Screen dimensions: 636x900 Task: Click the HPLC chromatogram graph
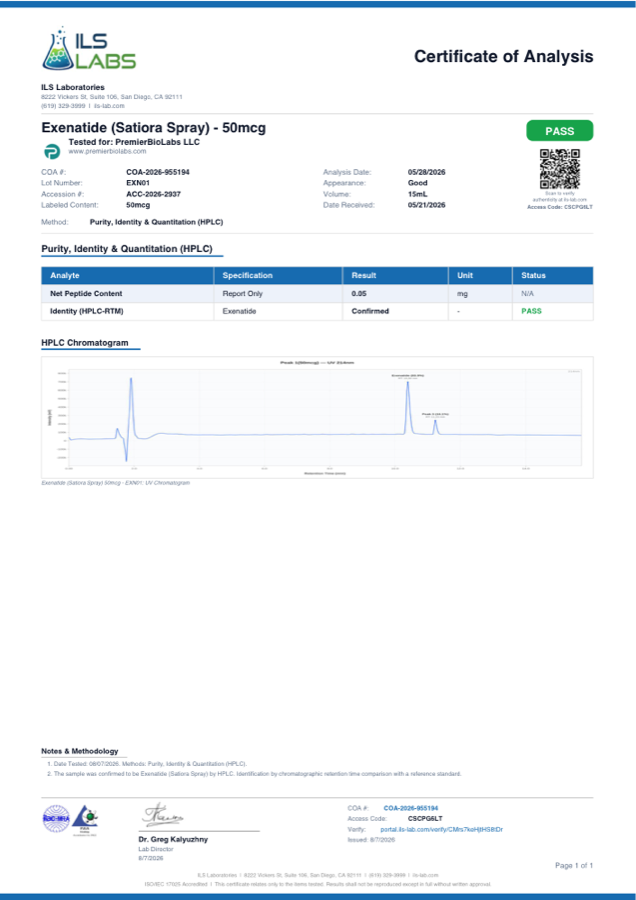pos(317,417)
